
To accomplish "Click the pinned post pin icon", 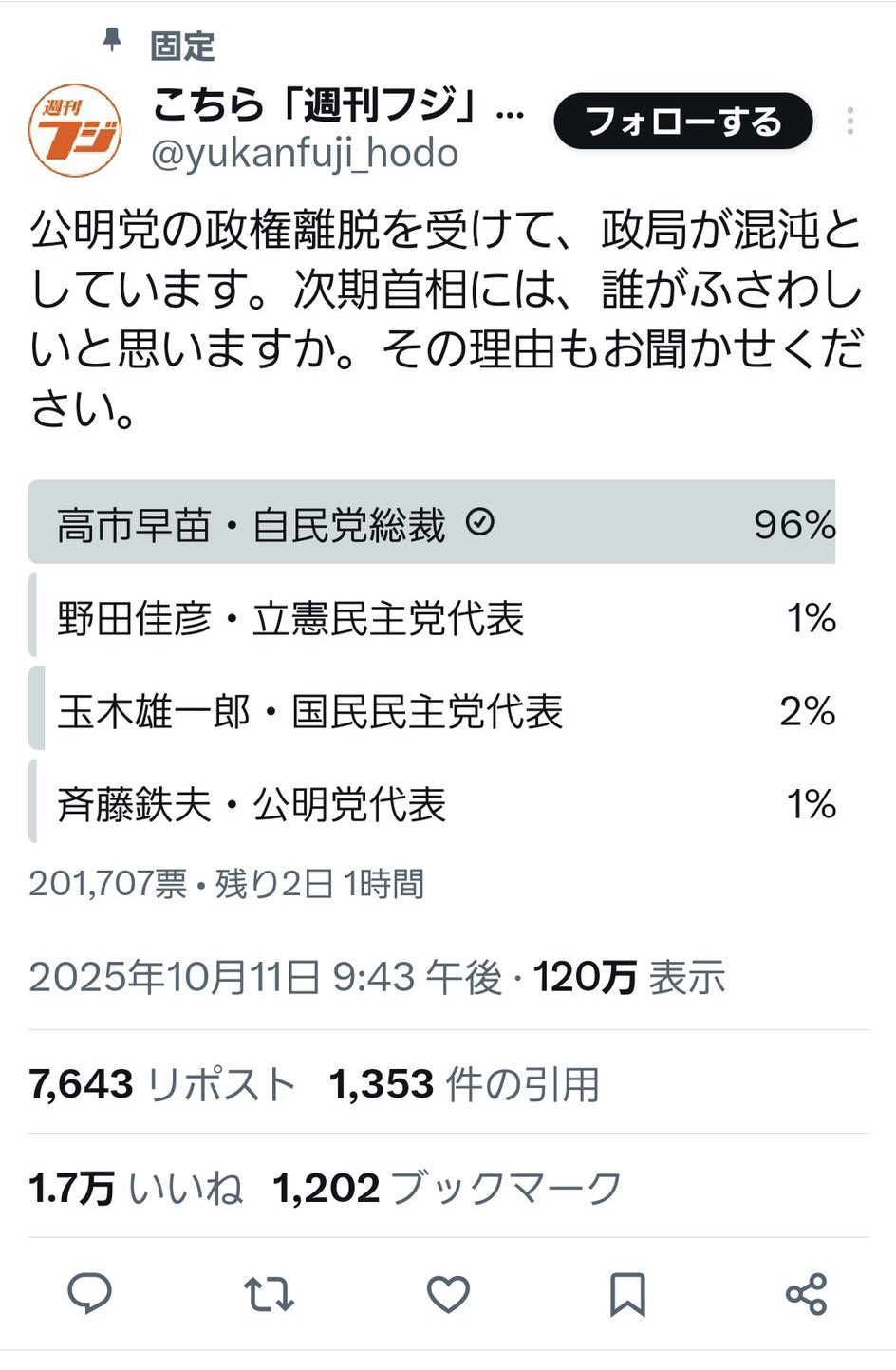I will click(x=113, y=41).
